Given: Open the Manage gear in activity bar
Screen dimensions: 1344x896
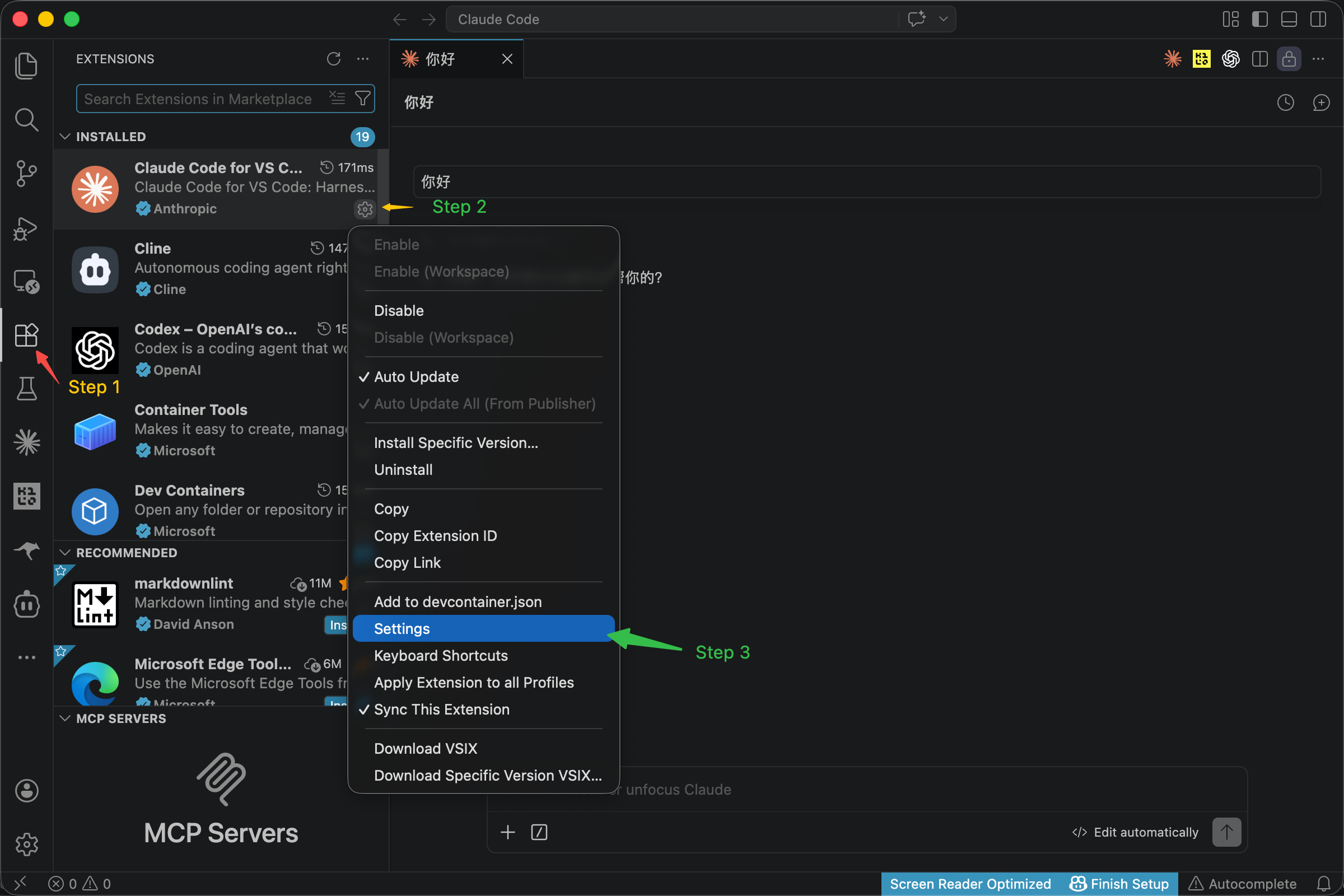Looking at the screenshot, I should pos(26,844).
